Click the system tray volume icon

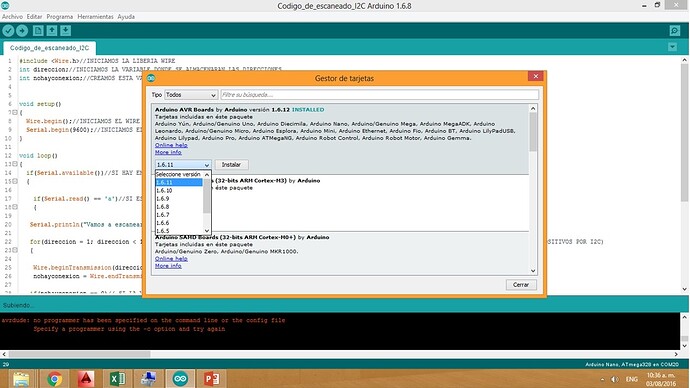click(x=615, y=379)
